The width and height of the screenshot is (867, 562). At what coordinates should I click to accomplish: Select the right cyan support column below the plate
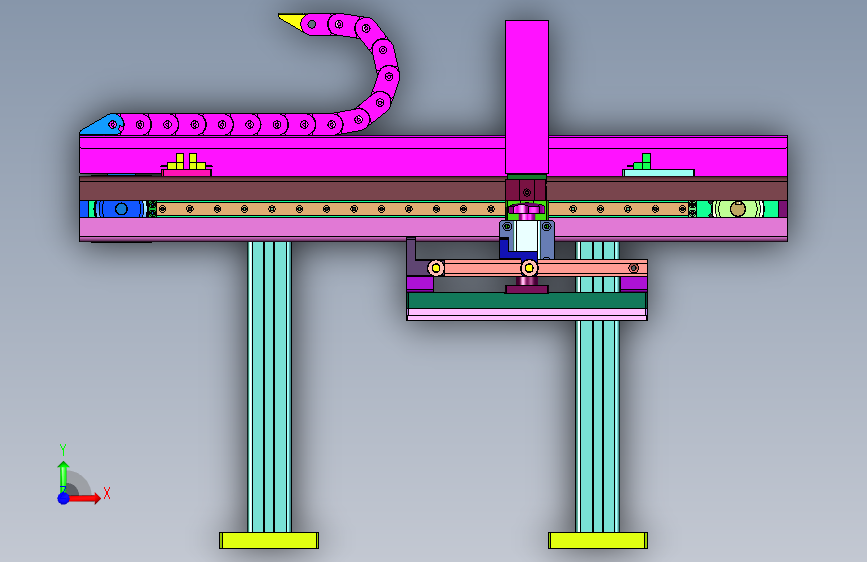(597, 426)
